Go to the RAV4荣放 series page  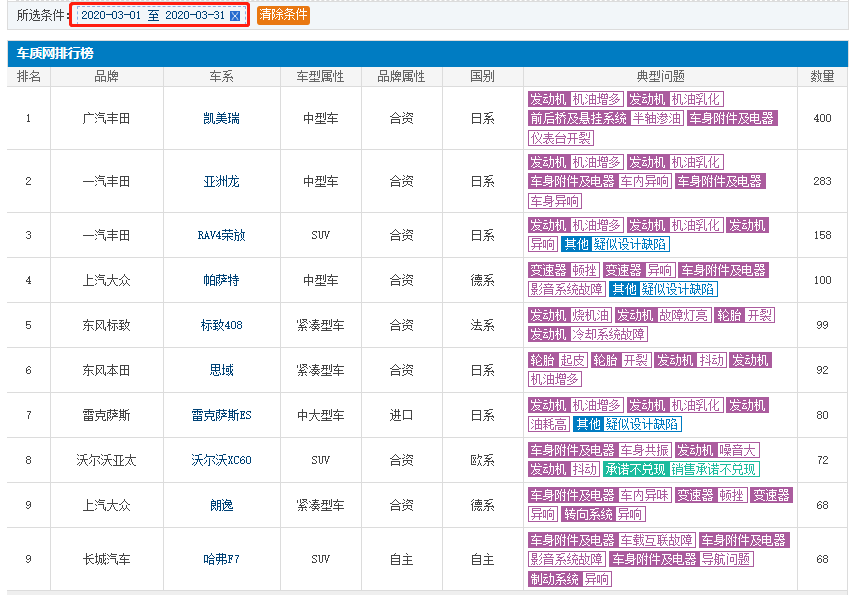(221, 235)
